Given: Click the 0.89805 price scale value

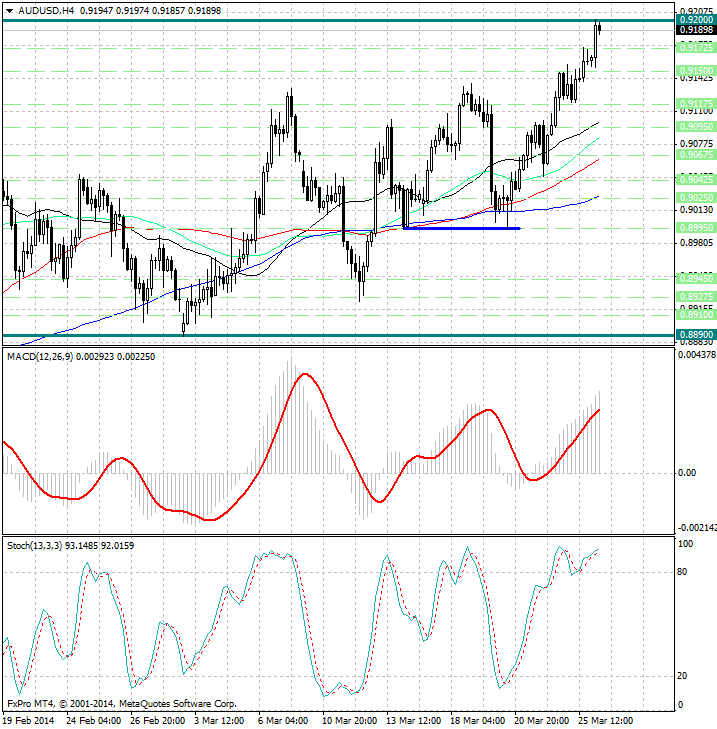Looking at the screenshot, I should coord(696,243).
